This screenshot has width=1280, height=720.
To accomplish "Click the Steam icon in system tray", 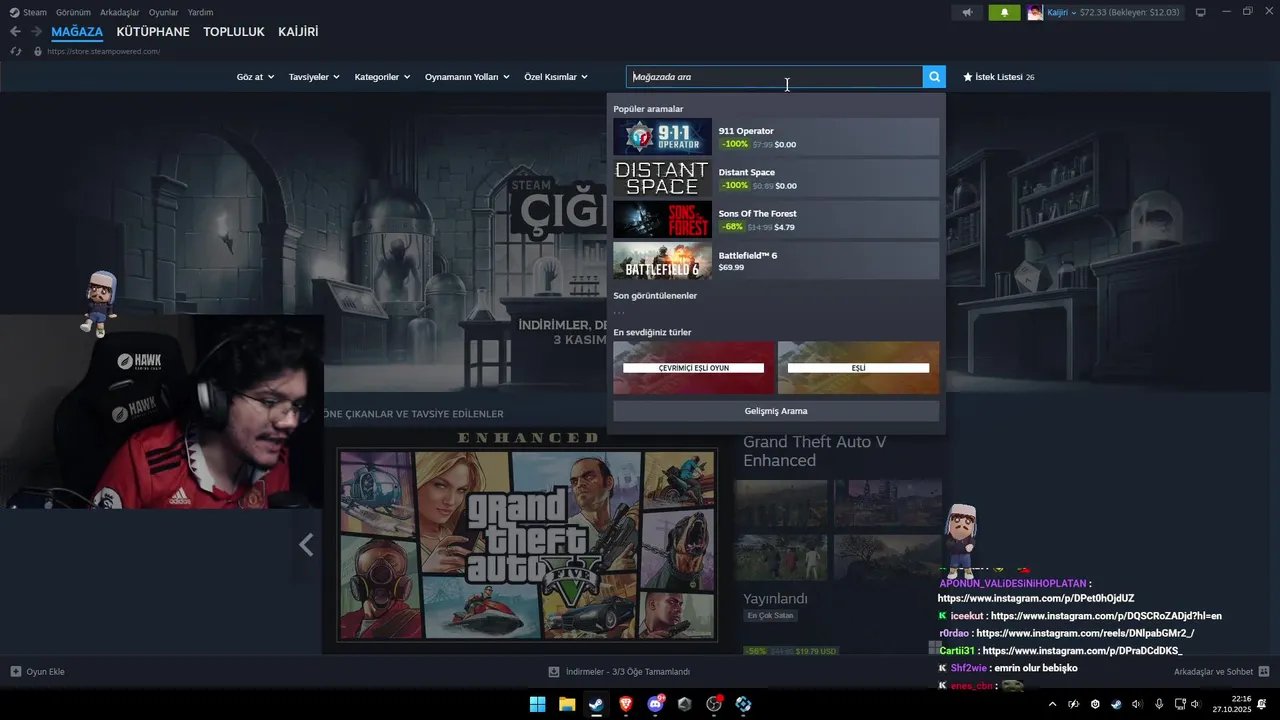I will click(x=1116, y=704).
